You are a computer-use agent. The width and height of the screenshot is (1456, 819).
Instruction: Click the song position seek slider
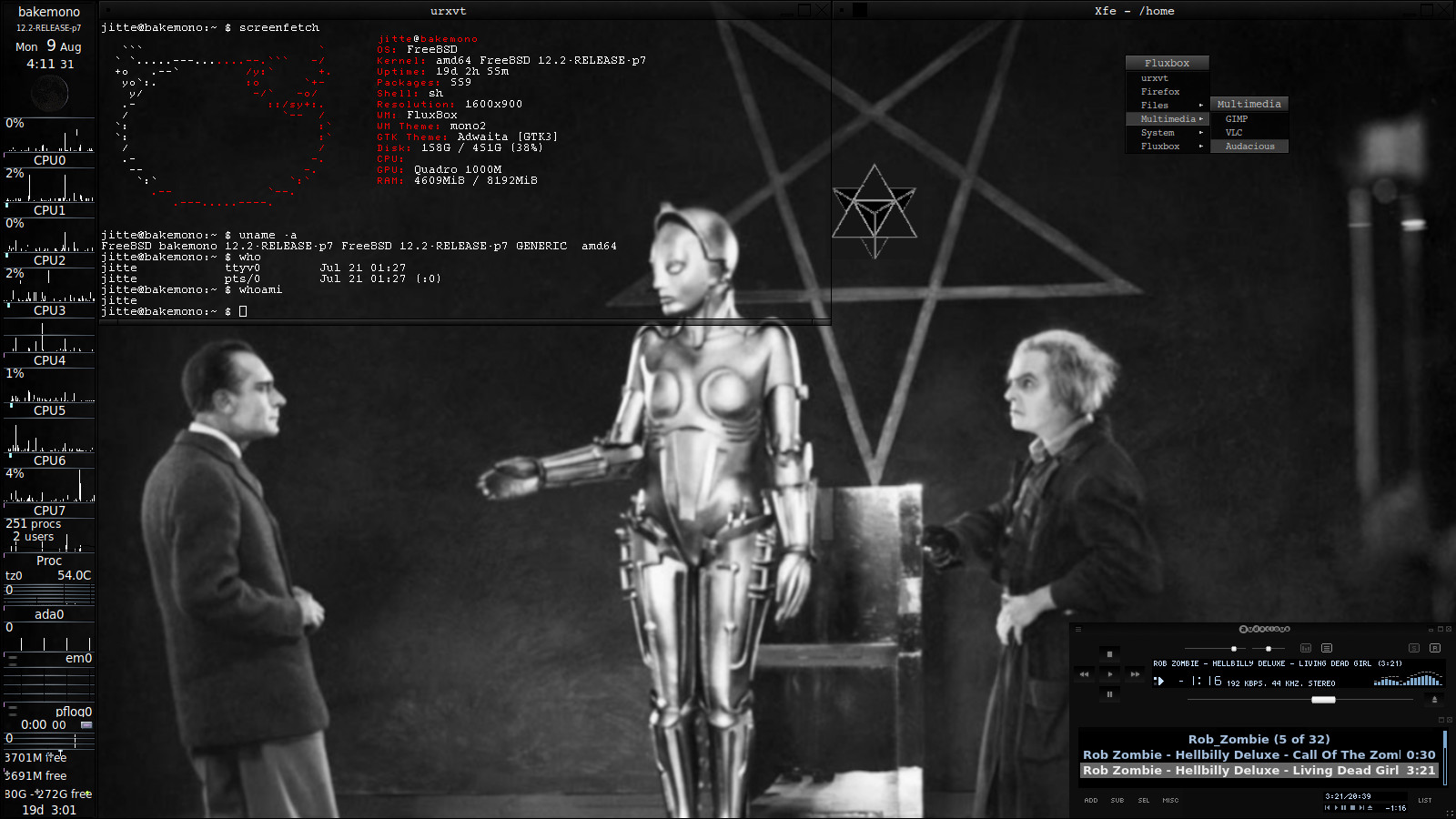tap(1323, 700)
